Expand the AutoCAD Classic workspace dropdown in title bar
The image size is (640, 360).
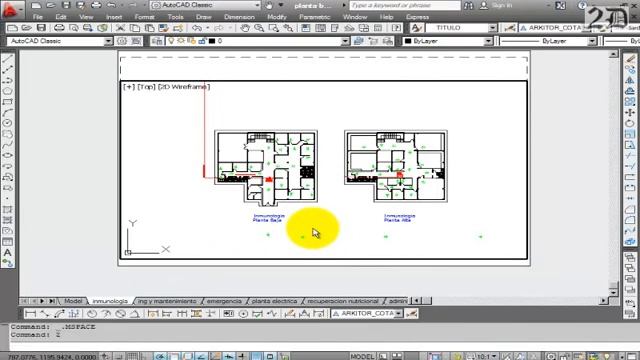click(258, 5)
